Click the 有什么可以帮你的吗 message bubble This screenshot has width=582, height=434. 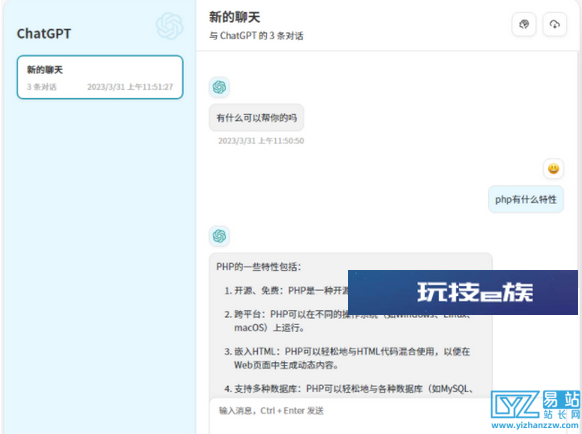(x=256, y=118)
